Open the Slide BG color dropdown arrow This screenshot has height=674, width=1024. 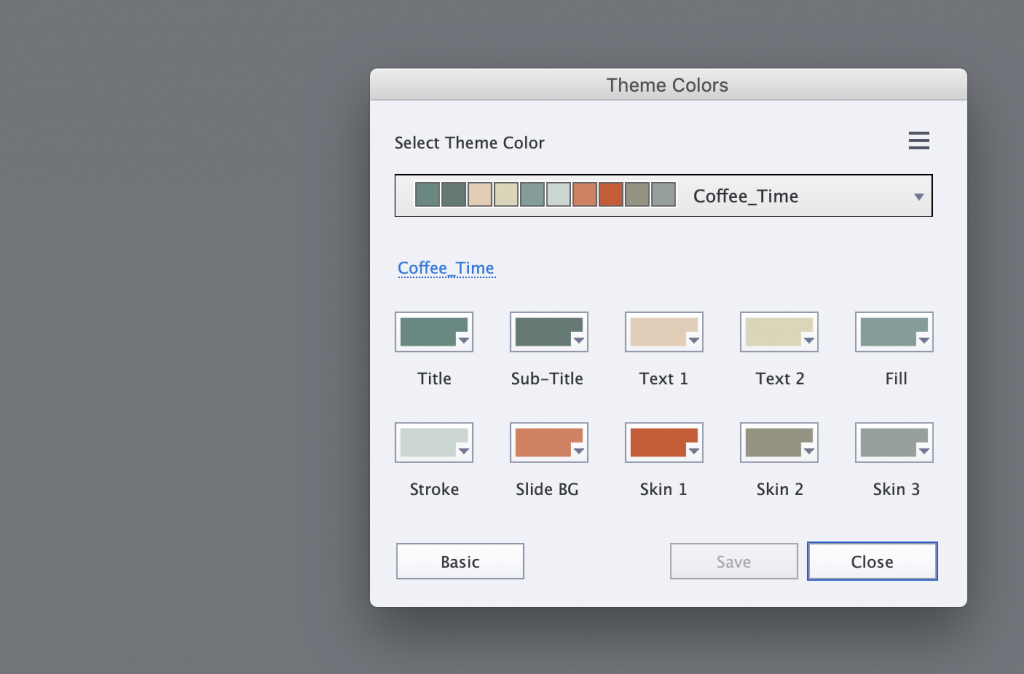click(x=578, y=451)
